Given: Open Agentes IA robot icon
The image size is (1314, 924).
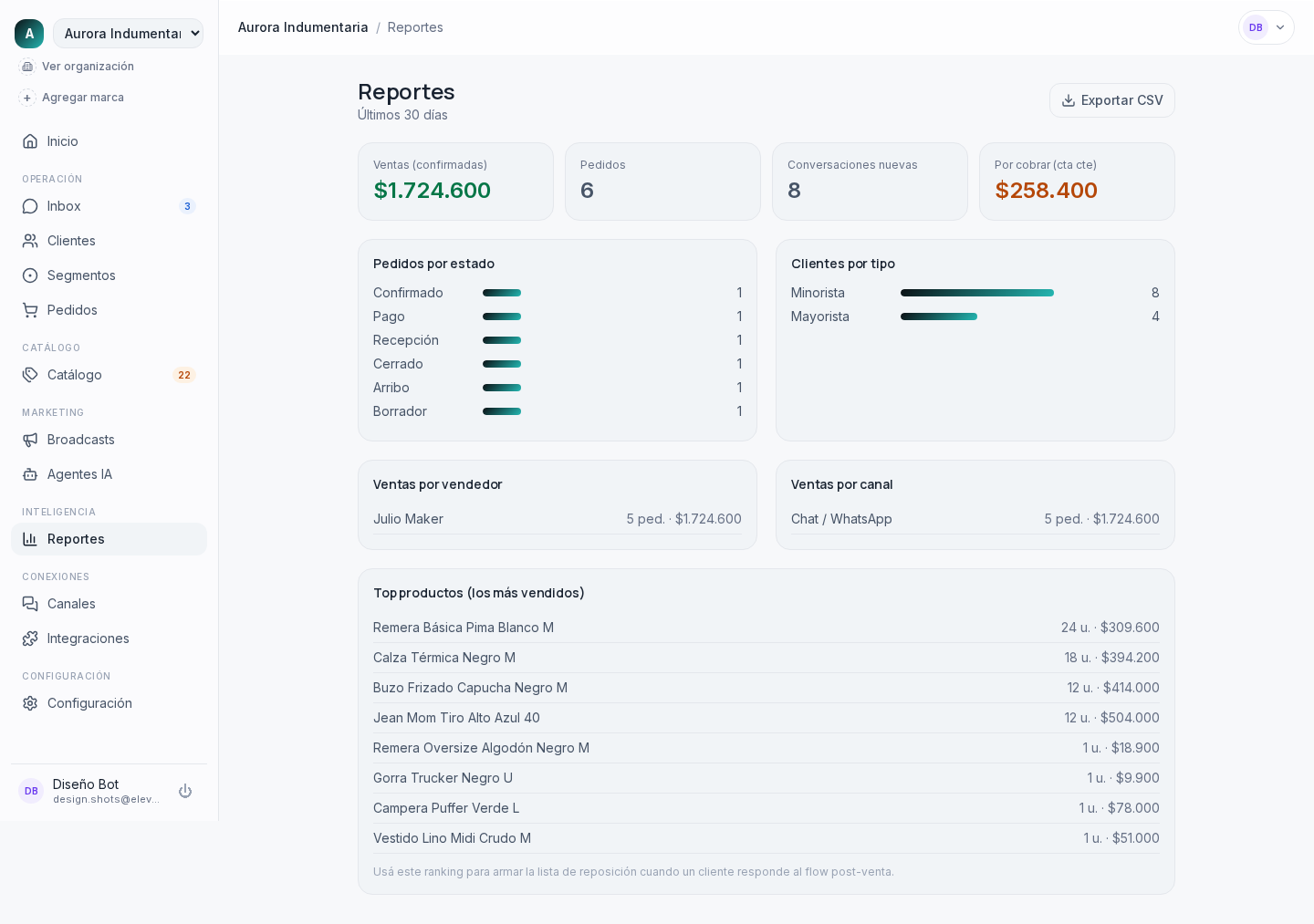Looking at the screenshot, I should 30,474.
